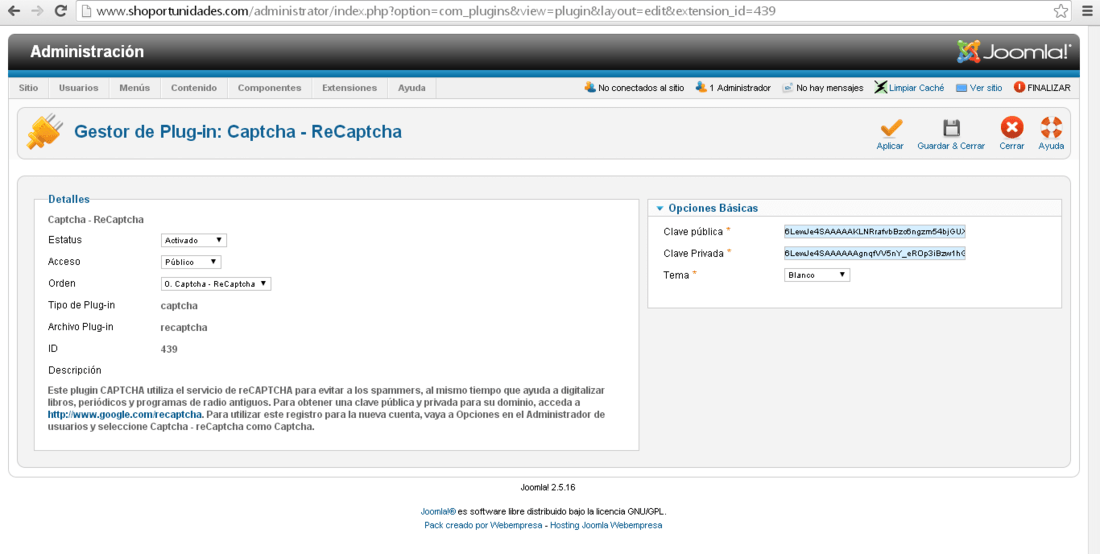Image resolution: width=1100 pixels, height=554 pixels.
Task: Reload the page with refresh icon
Action: point(60,11)
